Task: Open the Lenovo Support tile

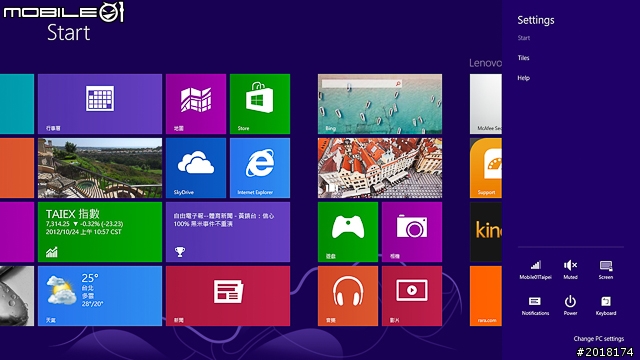Action: [x=486, y=168]
